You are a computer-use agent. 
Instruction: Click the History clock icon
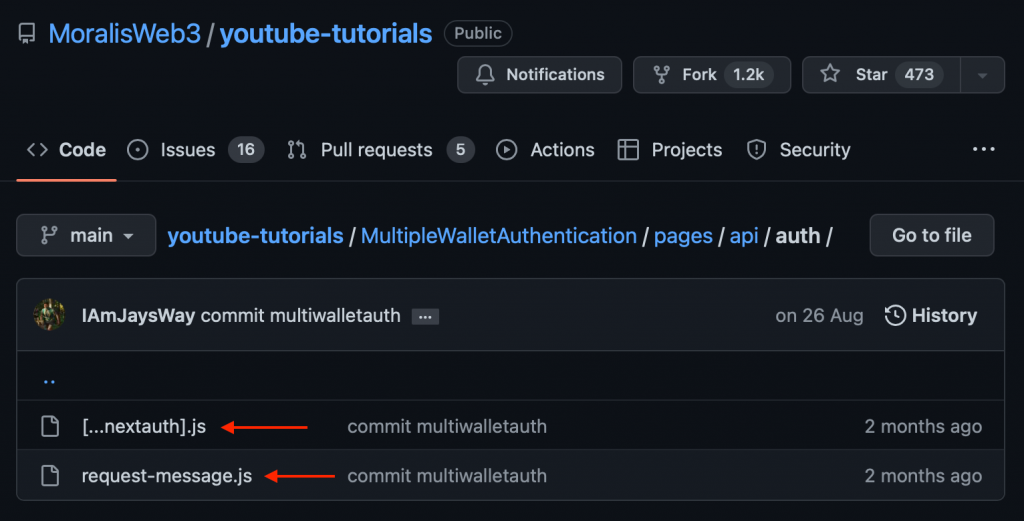[x=895, y=315]
